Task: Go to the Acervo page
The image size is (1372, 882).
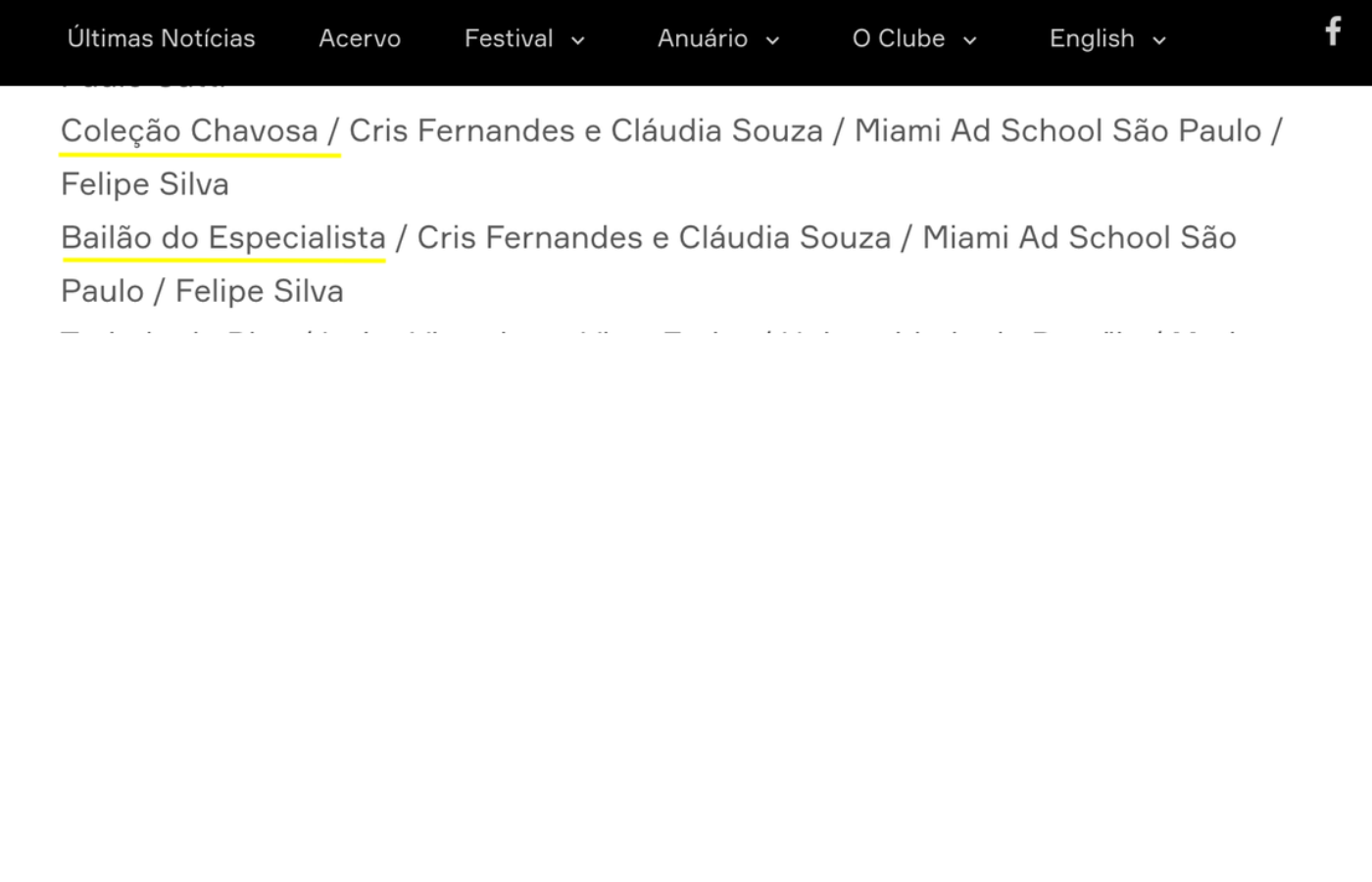Action: pos(360,38)
